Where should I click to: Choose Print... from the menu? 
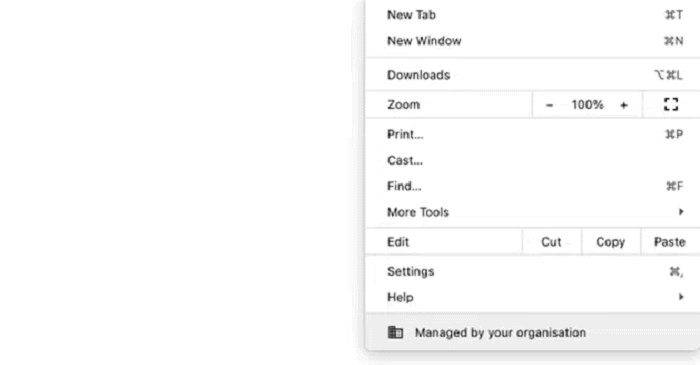(x=533, y=134)
